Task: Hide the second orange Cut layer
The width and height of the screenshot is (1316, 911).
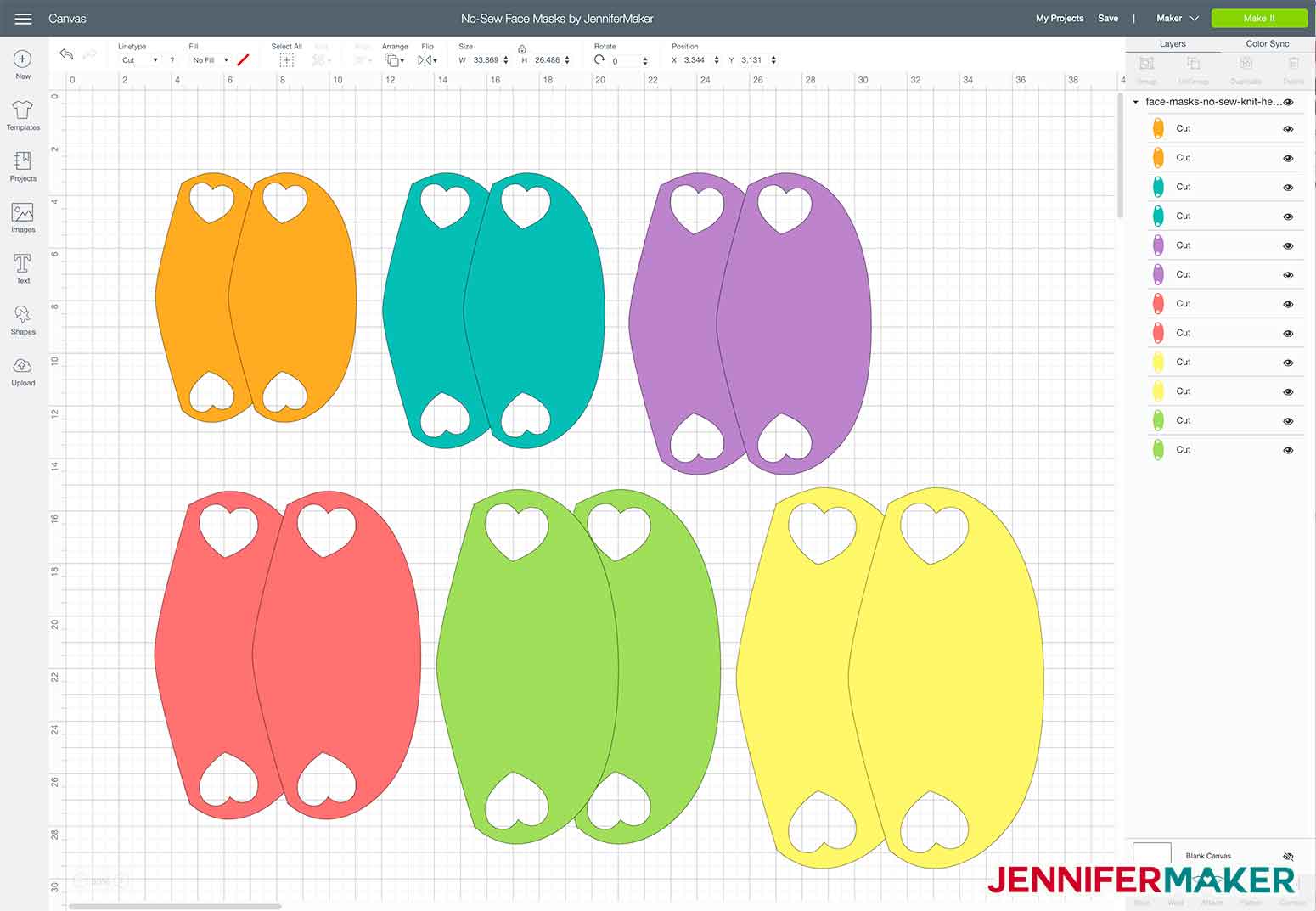Action: point(1288,158)
